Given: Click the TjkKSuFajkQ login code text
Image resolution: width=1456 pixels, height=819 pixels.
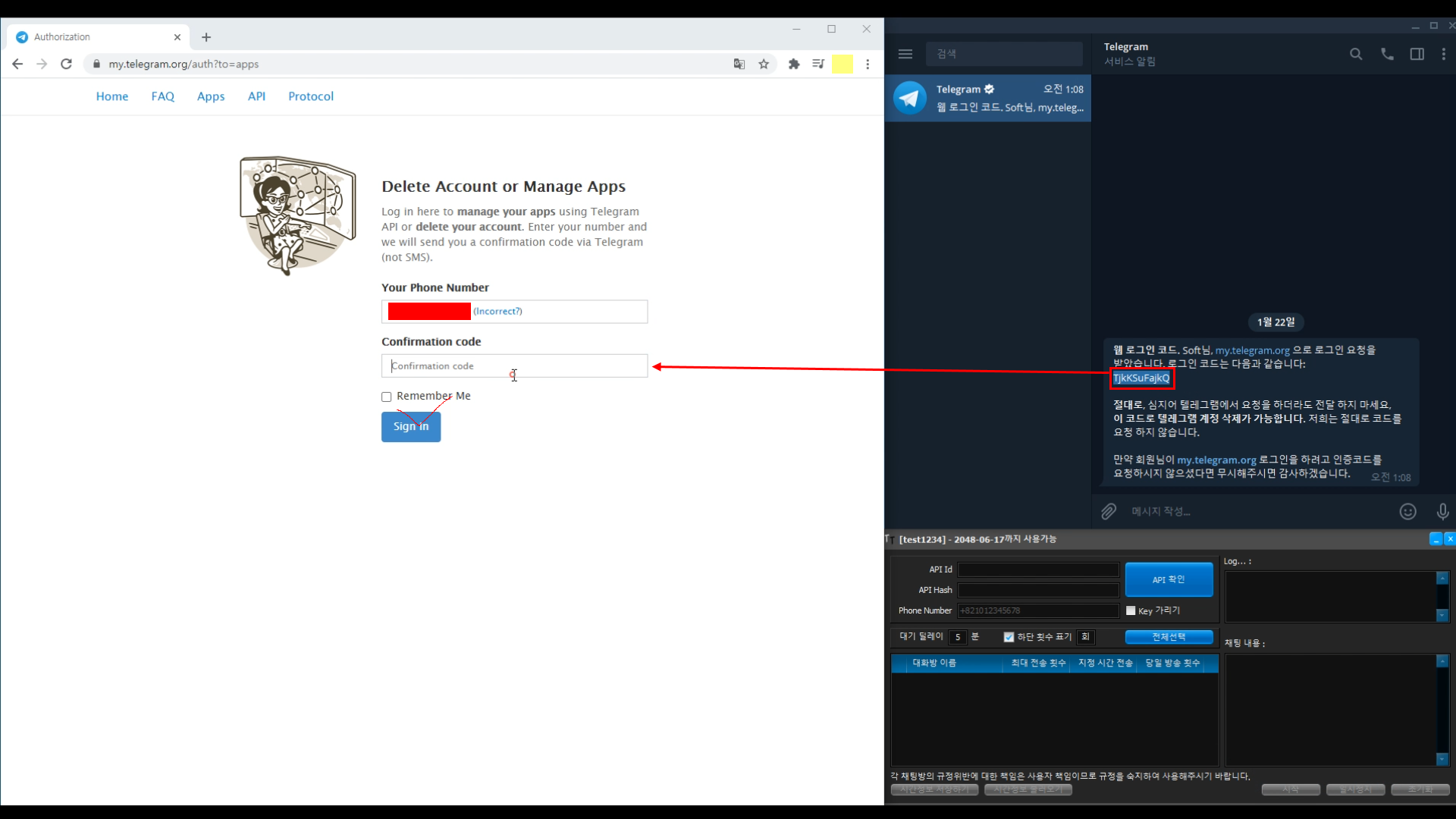Looking at the screenshot, I should (1141, 378).
